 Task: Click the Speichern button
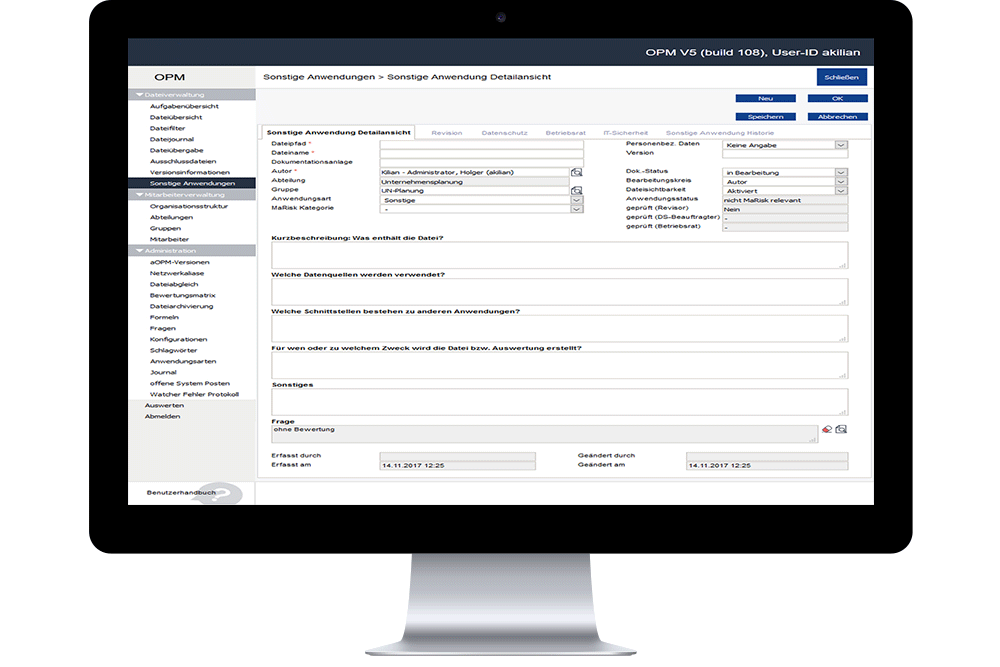[x=764, y=116]
